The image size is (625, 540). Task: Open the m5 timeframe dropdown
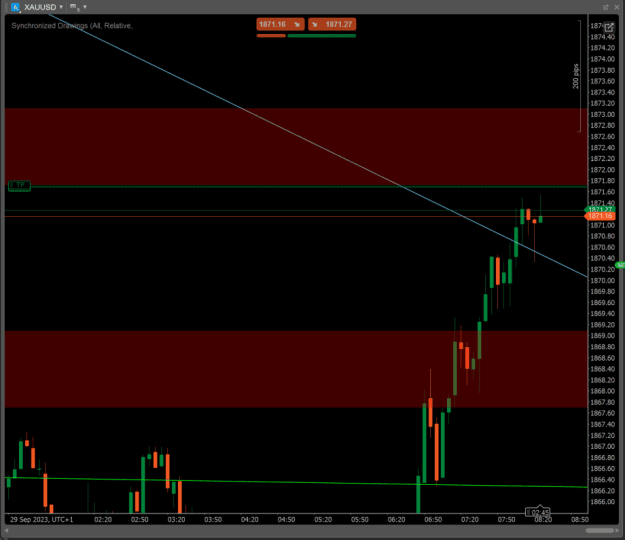(78, 7)
